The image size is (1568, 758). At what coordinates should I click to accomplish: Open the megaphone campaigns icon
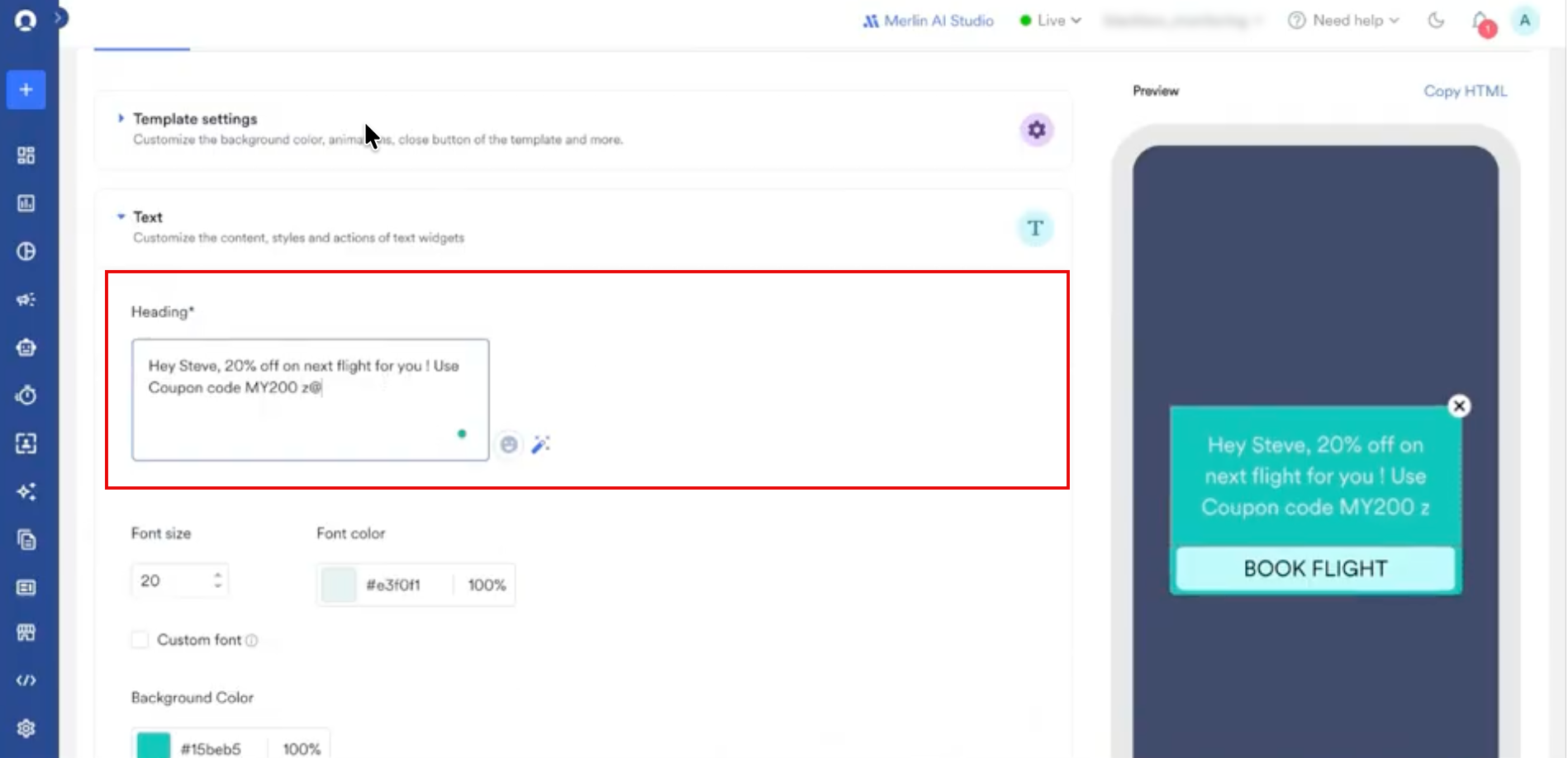pos(26,300)
